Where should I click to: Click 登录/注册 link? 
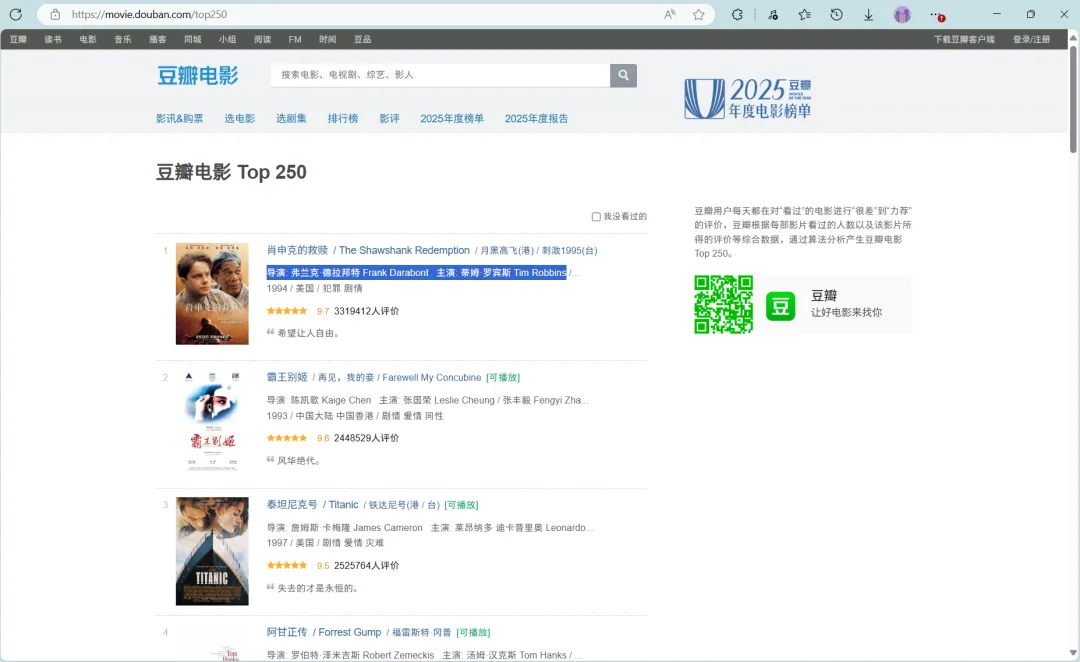point(1031,39)
